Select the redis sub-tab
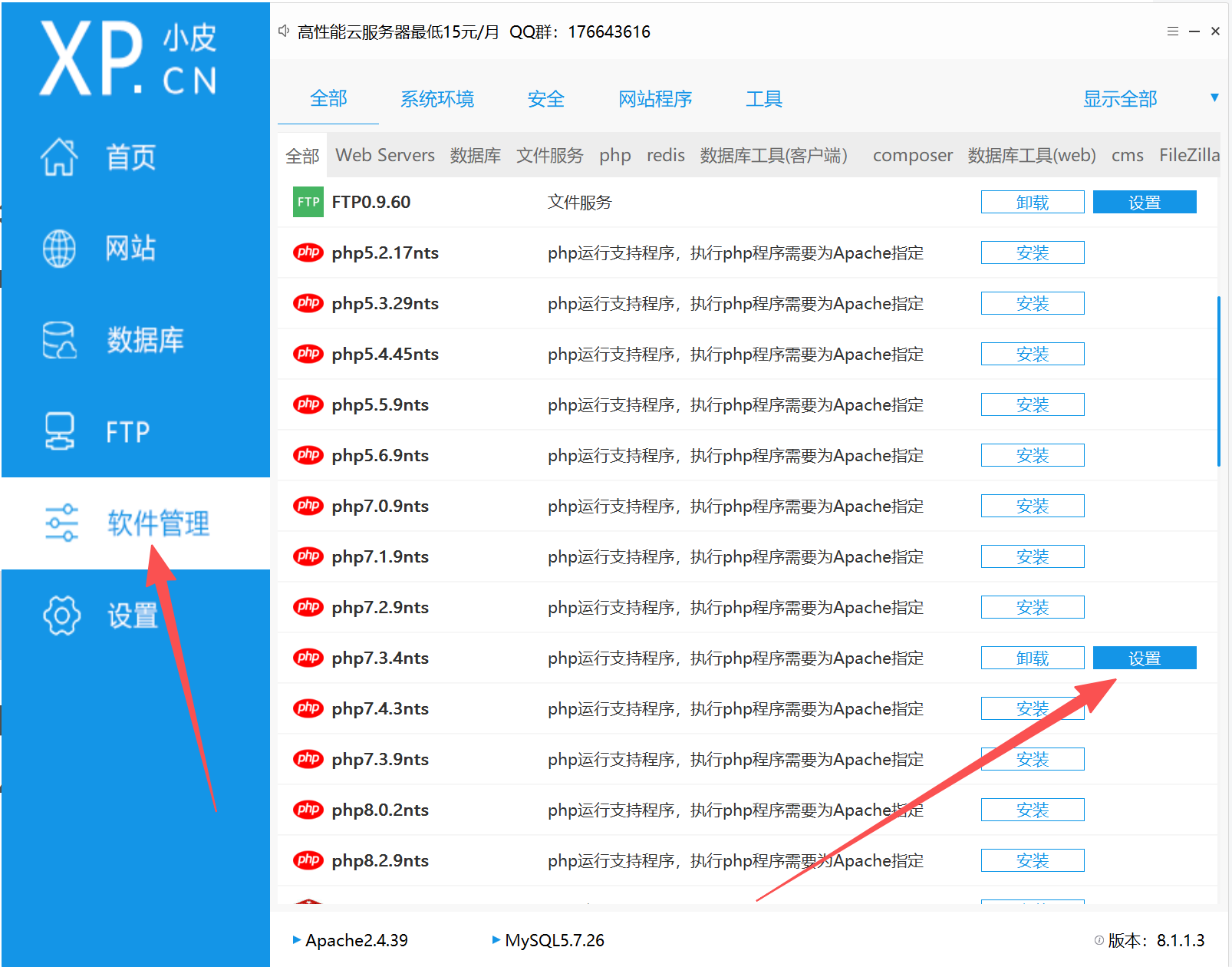The width and height of the screenshot is (1232, 967). [666, 155]
